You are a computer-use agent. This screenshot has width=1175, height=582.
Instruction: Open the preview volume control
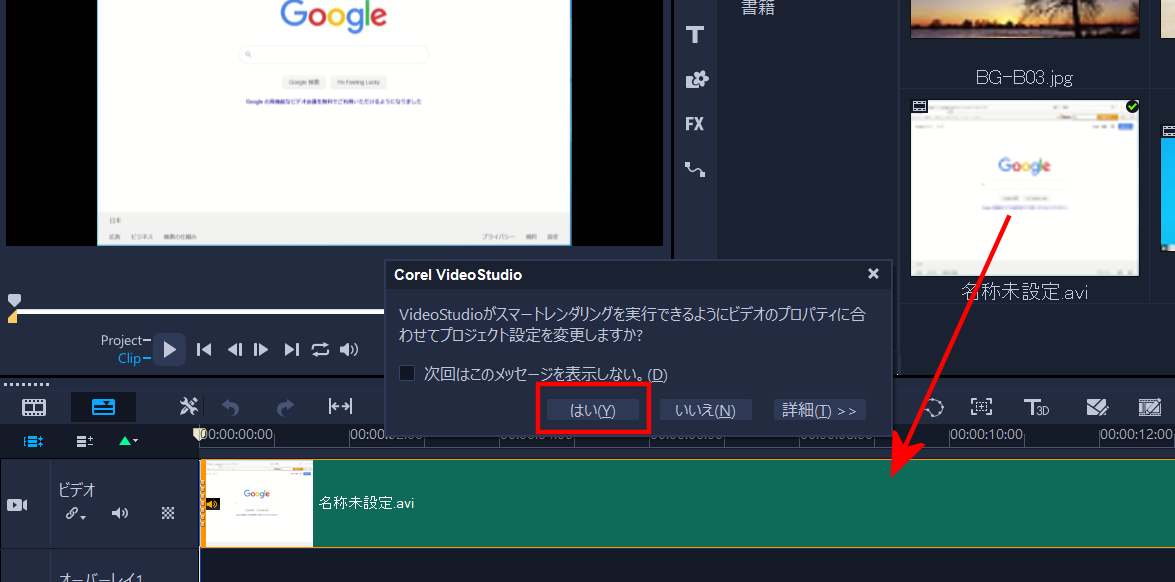348,349
